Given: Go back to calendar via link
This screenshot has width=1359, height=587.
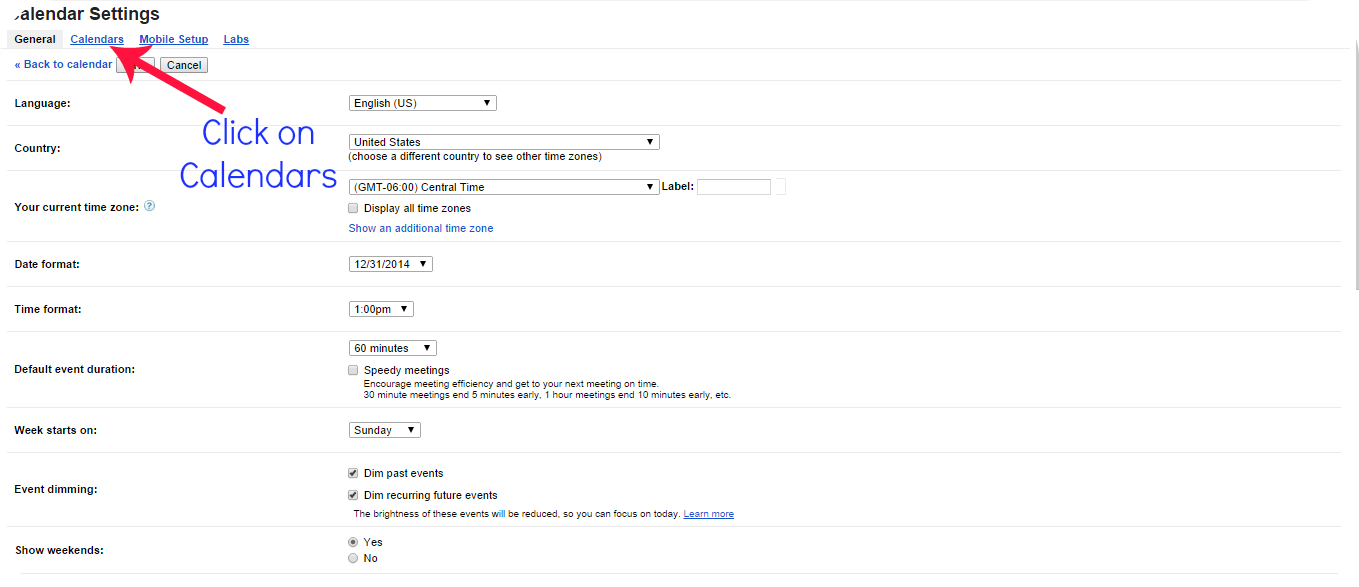Looking at the screenshot, I should pyautogui.click(x=63, y=64).
